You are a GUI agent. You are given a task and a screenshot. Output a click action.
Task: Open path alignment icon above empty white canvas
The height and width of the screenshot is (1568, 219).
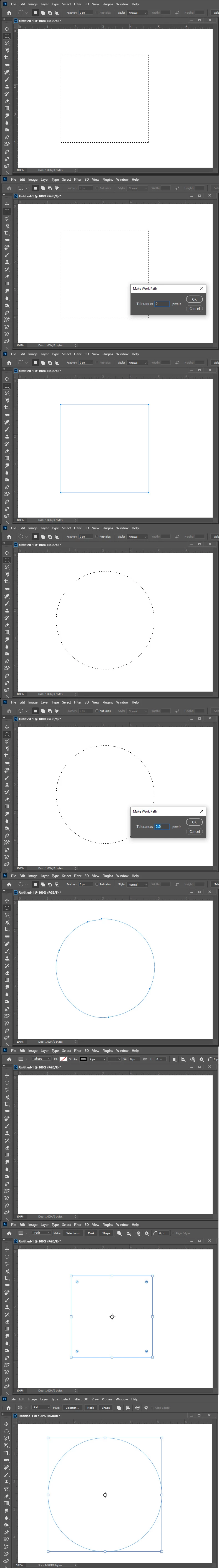click(183, 1059)
